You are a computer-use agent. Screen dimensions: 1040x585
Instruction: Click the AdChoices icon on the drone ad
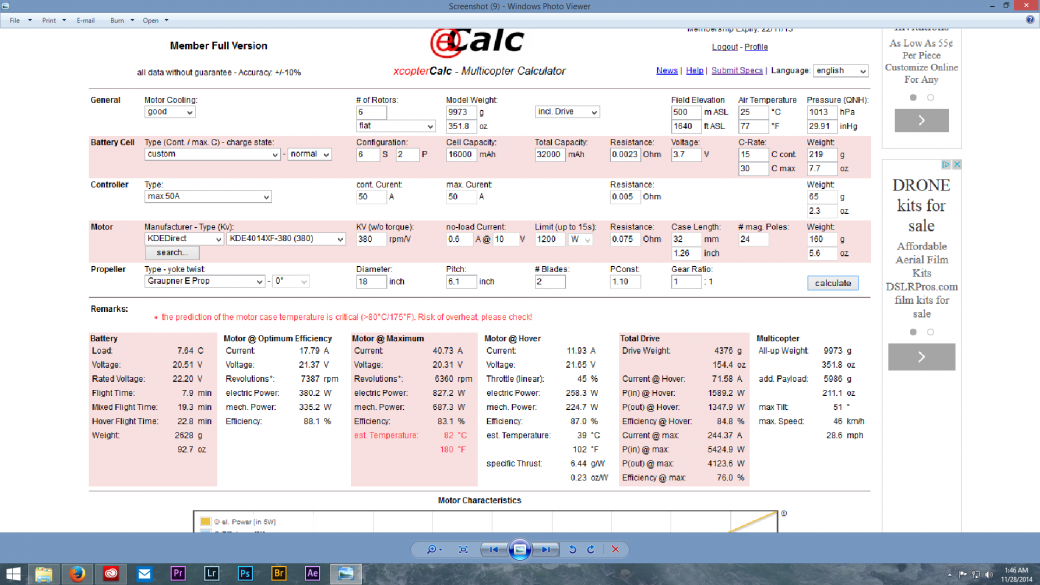pyautogui.click(x=946, y=164)
